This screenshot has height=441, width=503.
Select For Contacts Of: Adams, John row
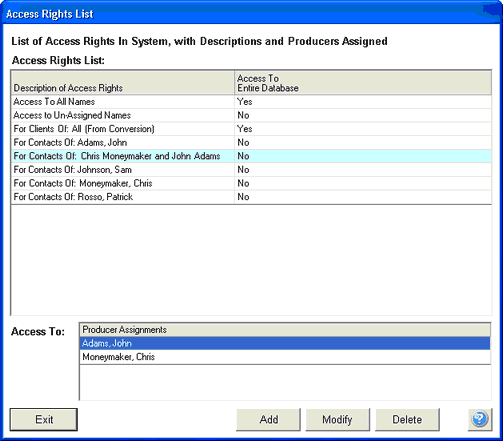tap(251, 143)
